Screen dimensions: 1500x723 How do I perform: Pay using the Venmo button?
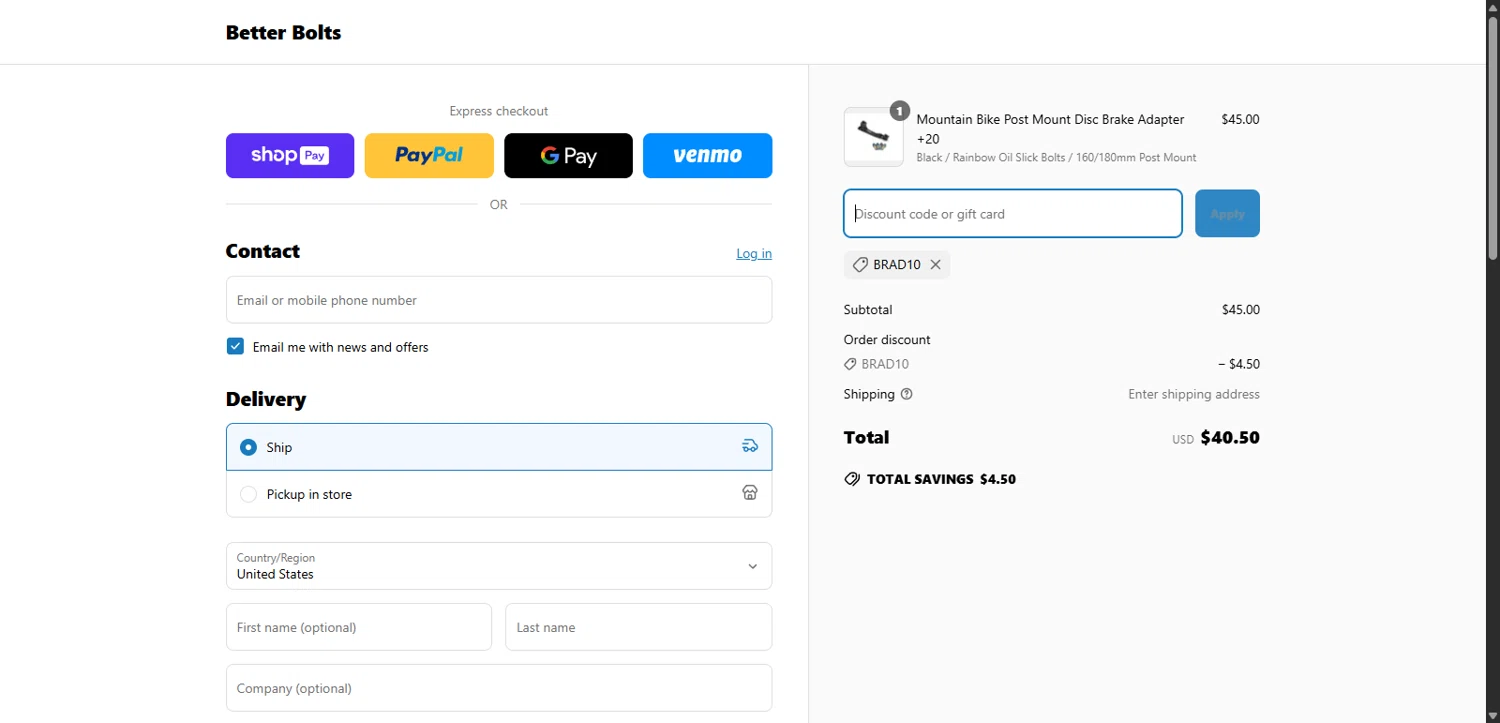[x=707, y=156]
